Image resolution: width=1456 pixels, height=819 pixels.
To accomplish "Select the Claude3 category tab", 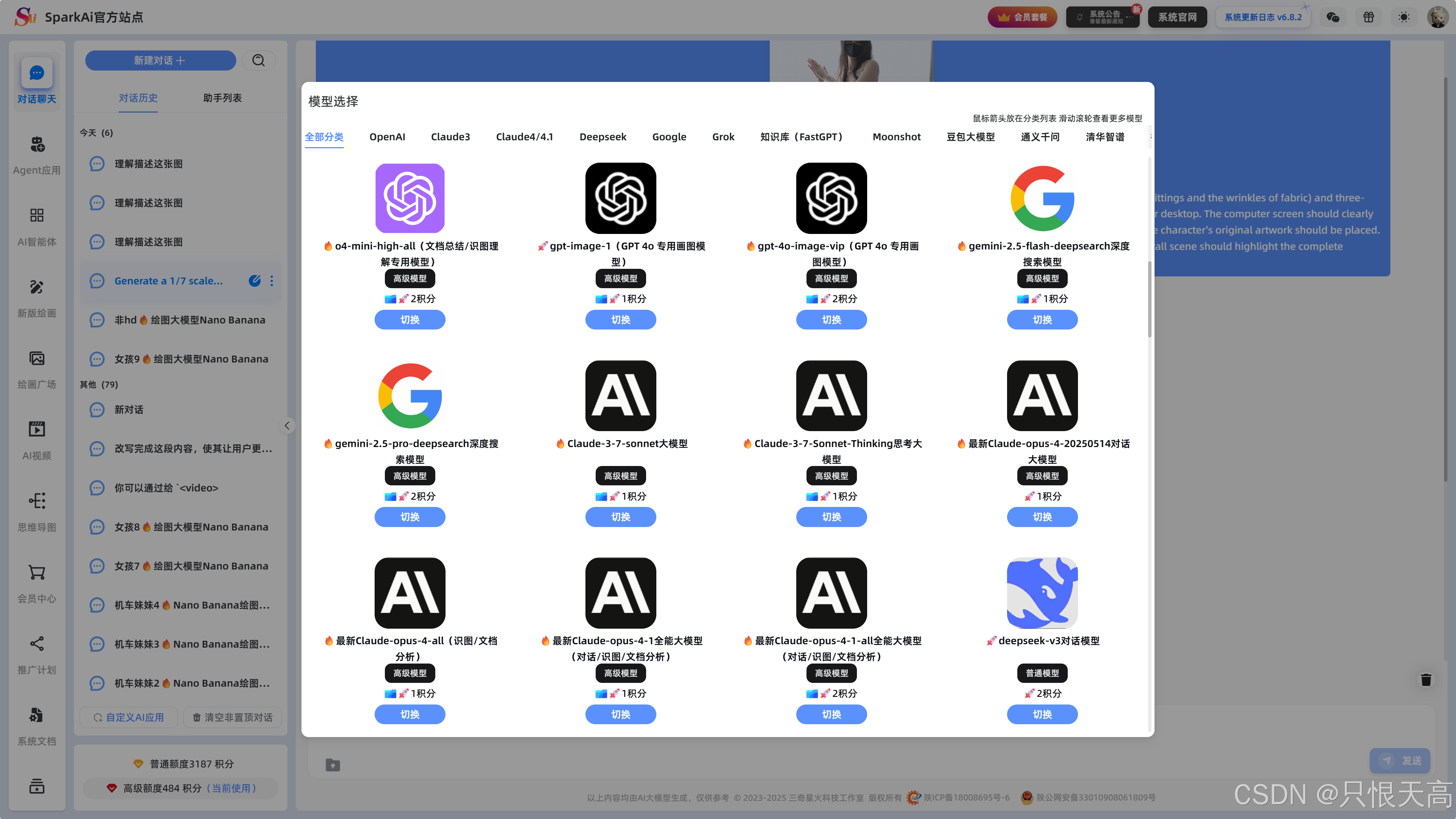I will [x=450, y=137].
